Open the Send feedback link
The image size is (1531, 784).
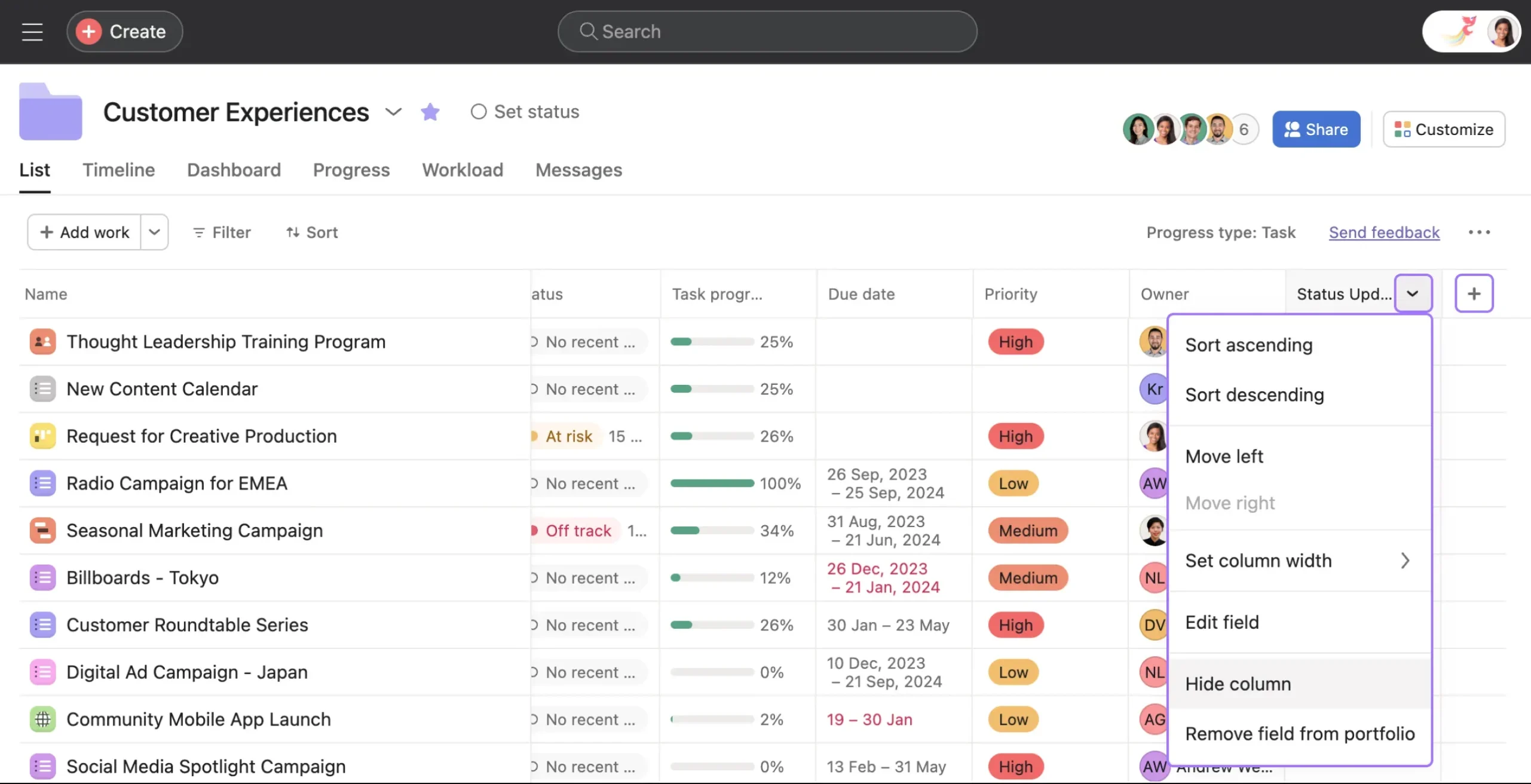(1384, 232)
